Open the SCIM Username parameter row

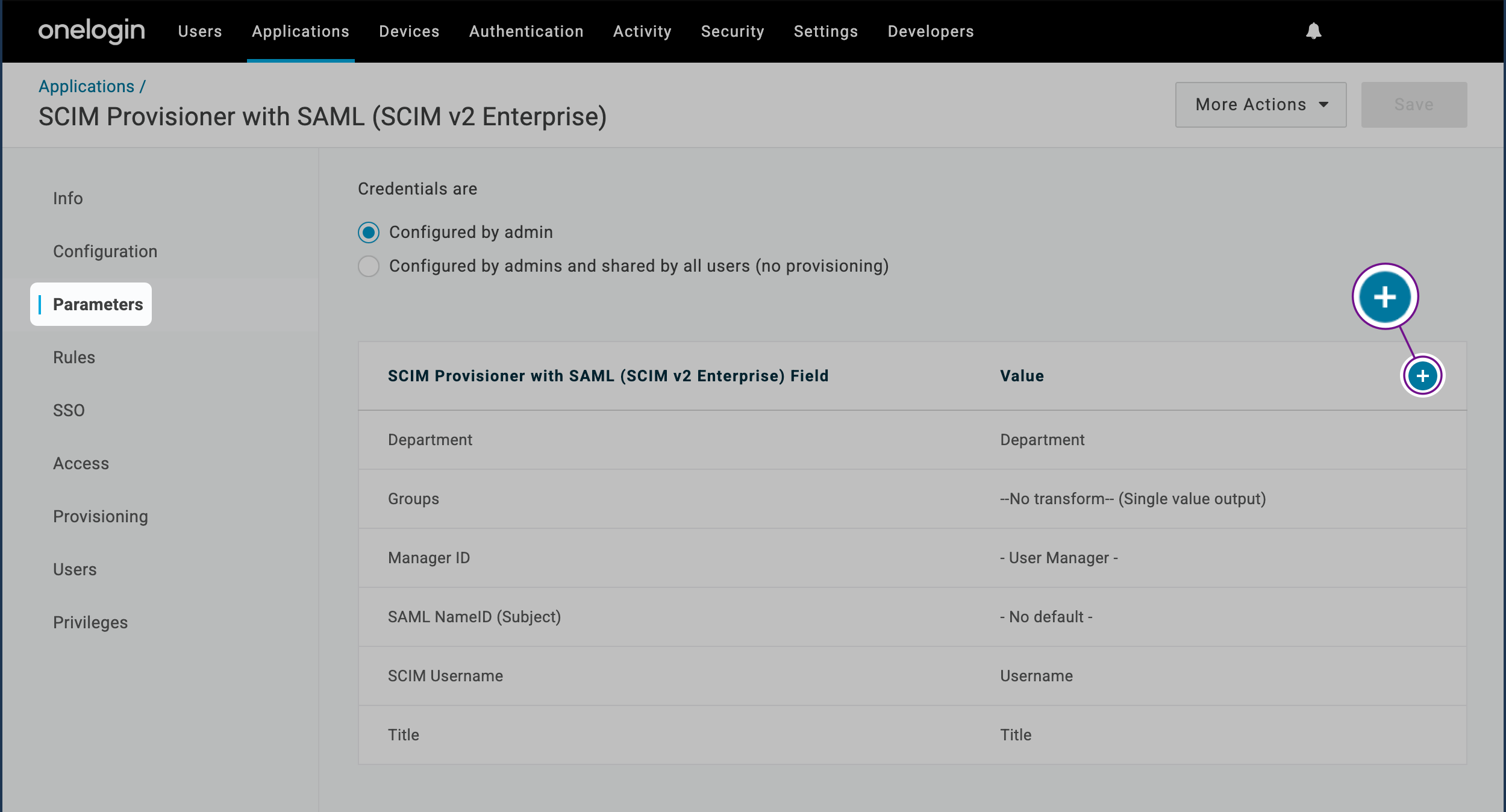[x=912, y=676]
